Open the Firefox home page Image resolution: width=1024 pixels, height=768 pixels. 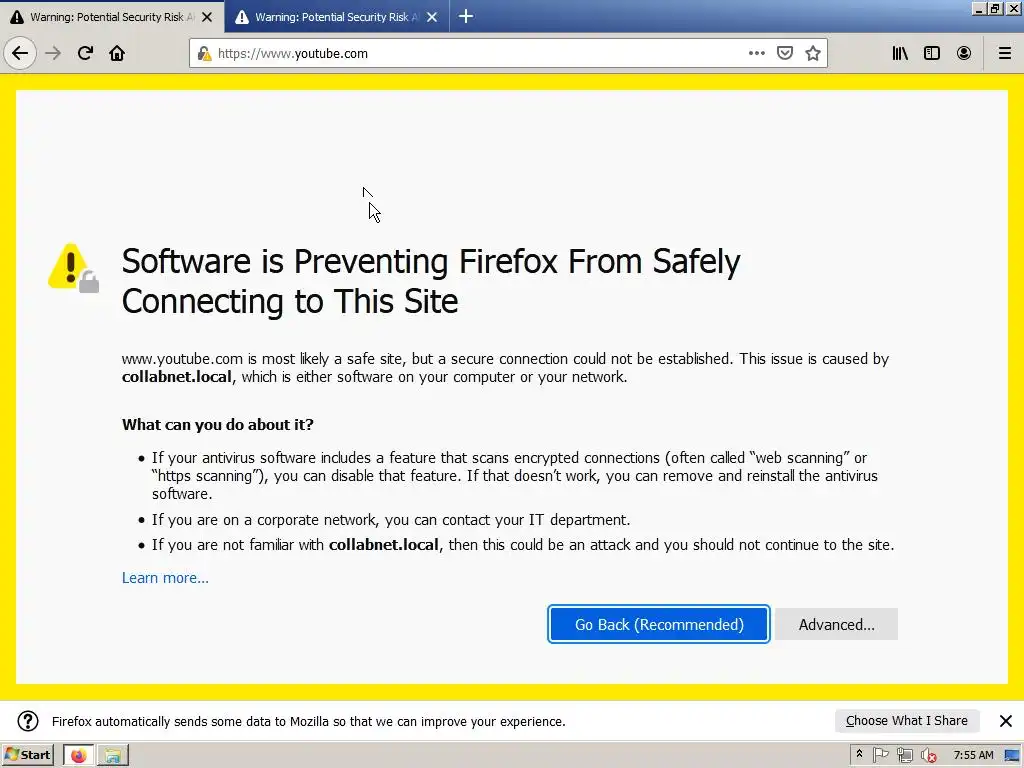coord(117,53)
